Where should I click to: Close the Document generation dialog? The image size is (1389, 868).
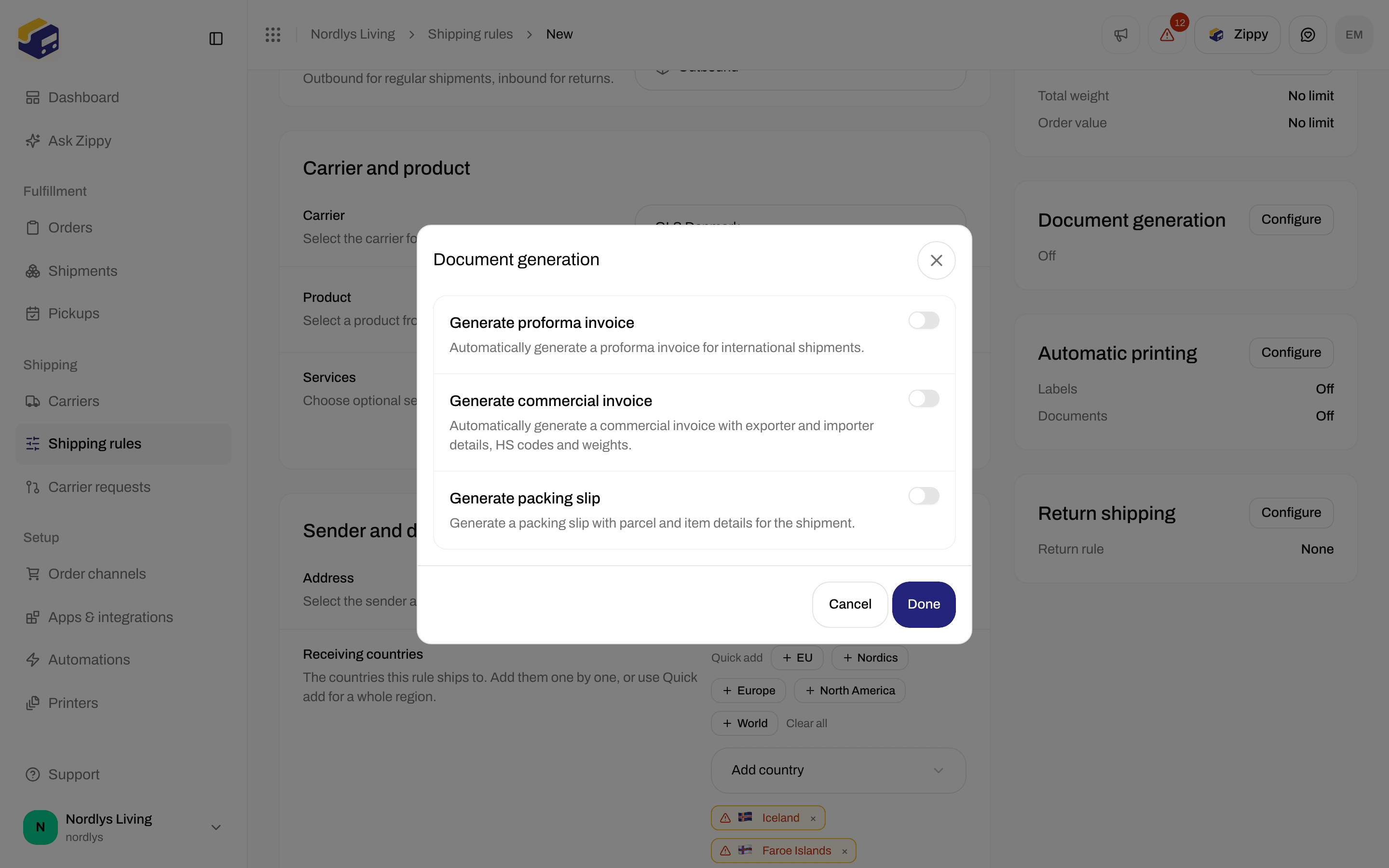[936, 260]
